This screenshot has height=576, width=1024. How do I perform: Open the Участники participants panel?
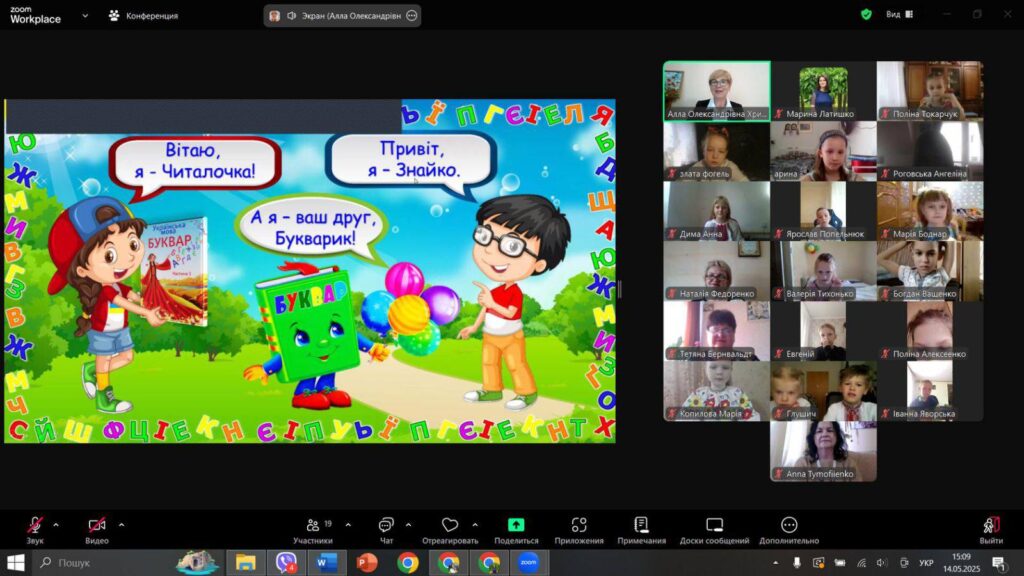coord(313,530)
